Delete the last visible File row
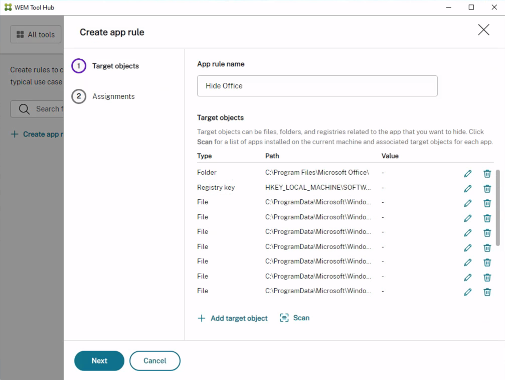The width and height of the screenshot is (505, 380). click(x=487, y=292)
